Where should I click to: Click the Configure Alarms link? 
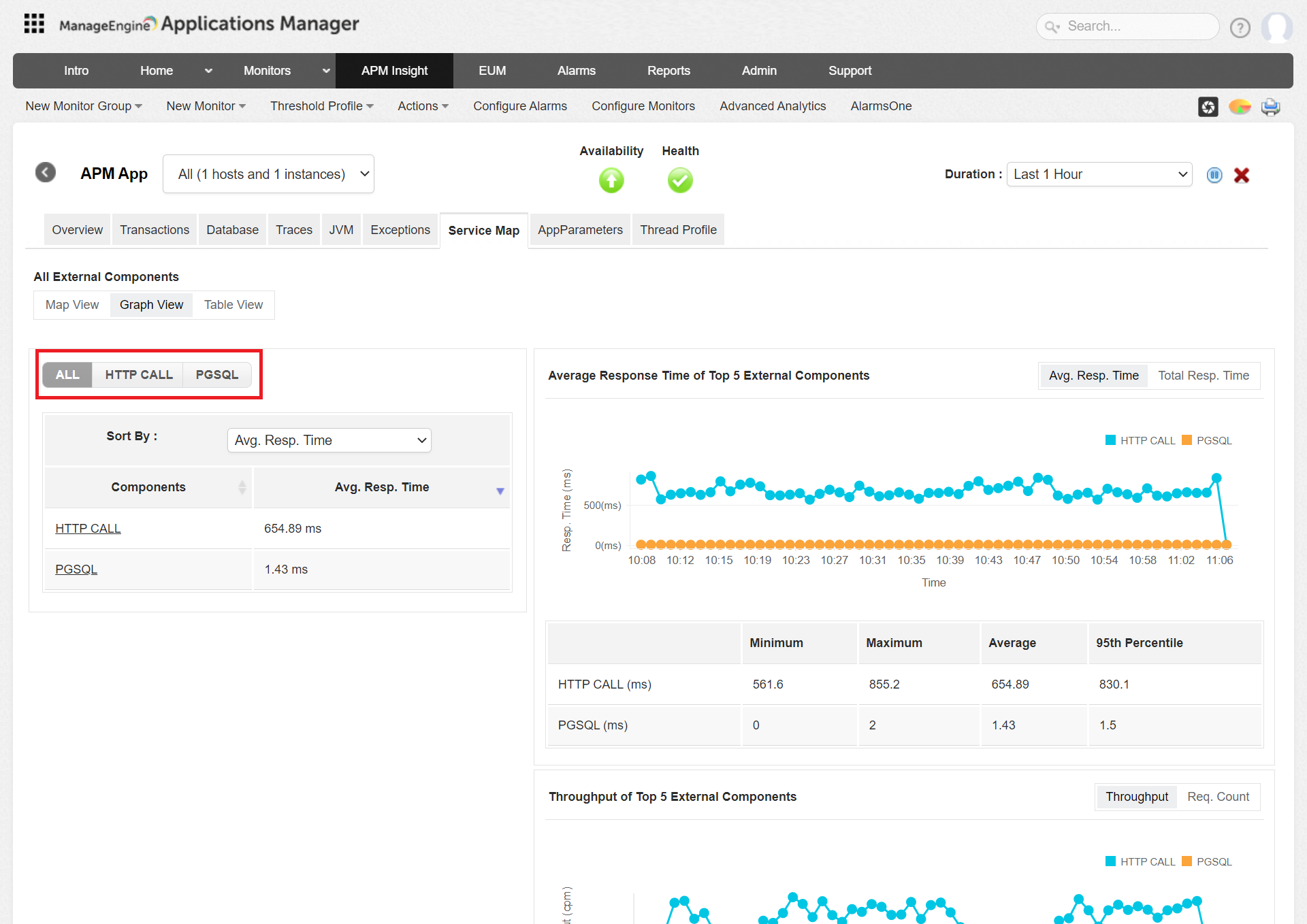[519, 106]
